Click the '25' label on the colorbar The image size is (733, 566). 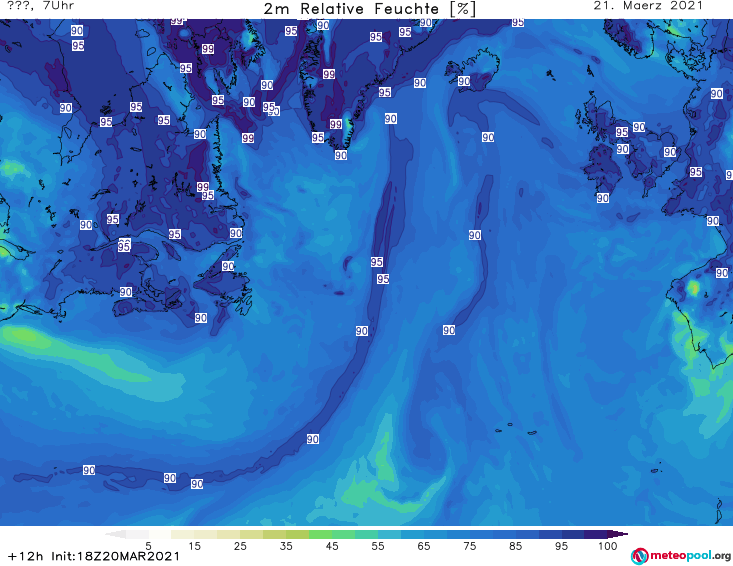click(x=240, y=546)
